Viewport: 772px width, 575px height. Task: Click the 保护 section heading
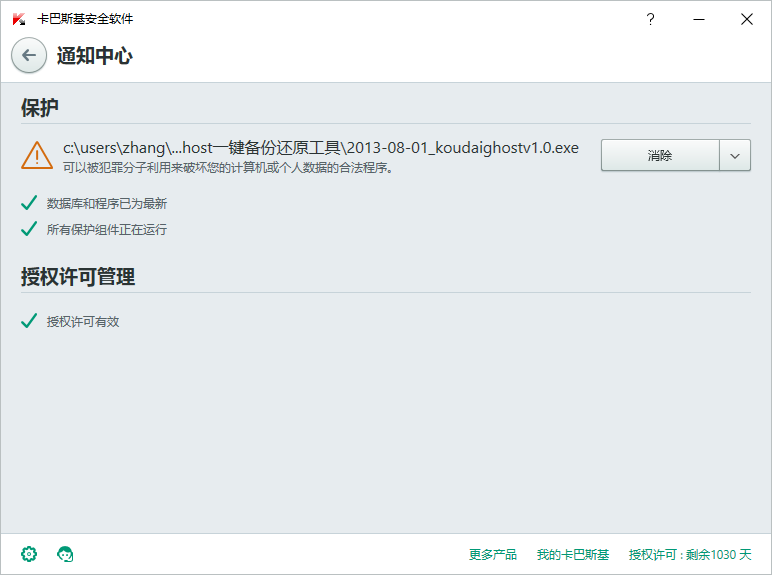(x=40, y=107)
